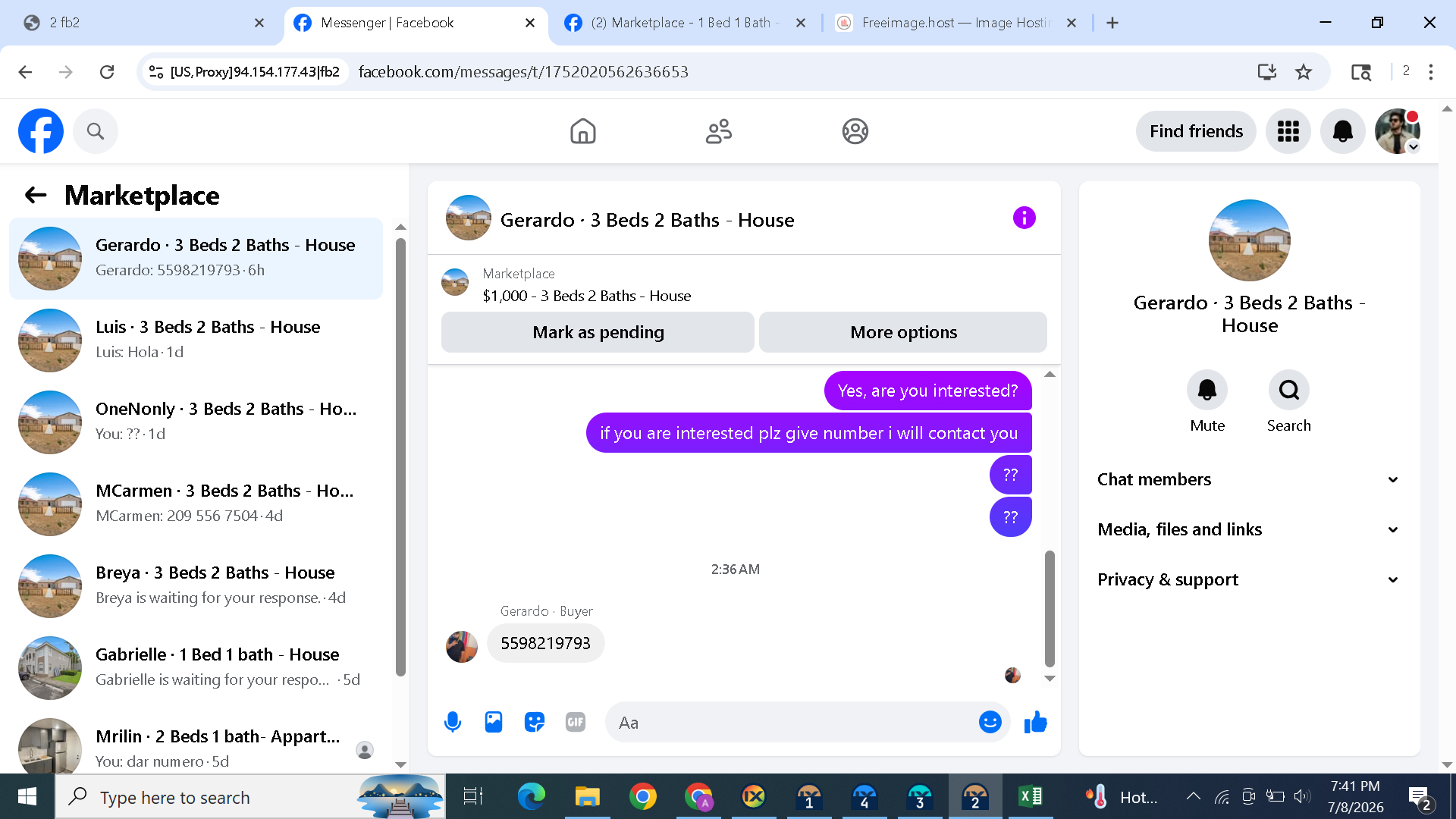Bookmark this page with the star icon
The width and height of the screenshot is (1456, 819).
(x=1304, y=72)
